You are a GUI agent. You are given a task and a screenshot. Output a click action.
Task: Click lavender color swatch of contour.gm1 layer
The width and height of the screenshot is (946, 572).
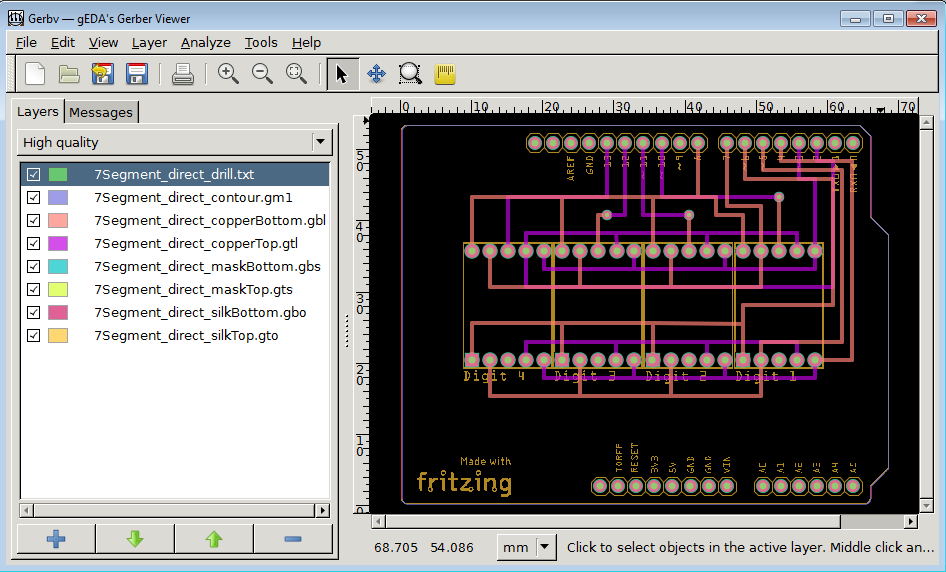point(58,197)
